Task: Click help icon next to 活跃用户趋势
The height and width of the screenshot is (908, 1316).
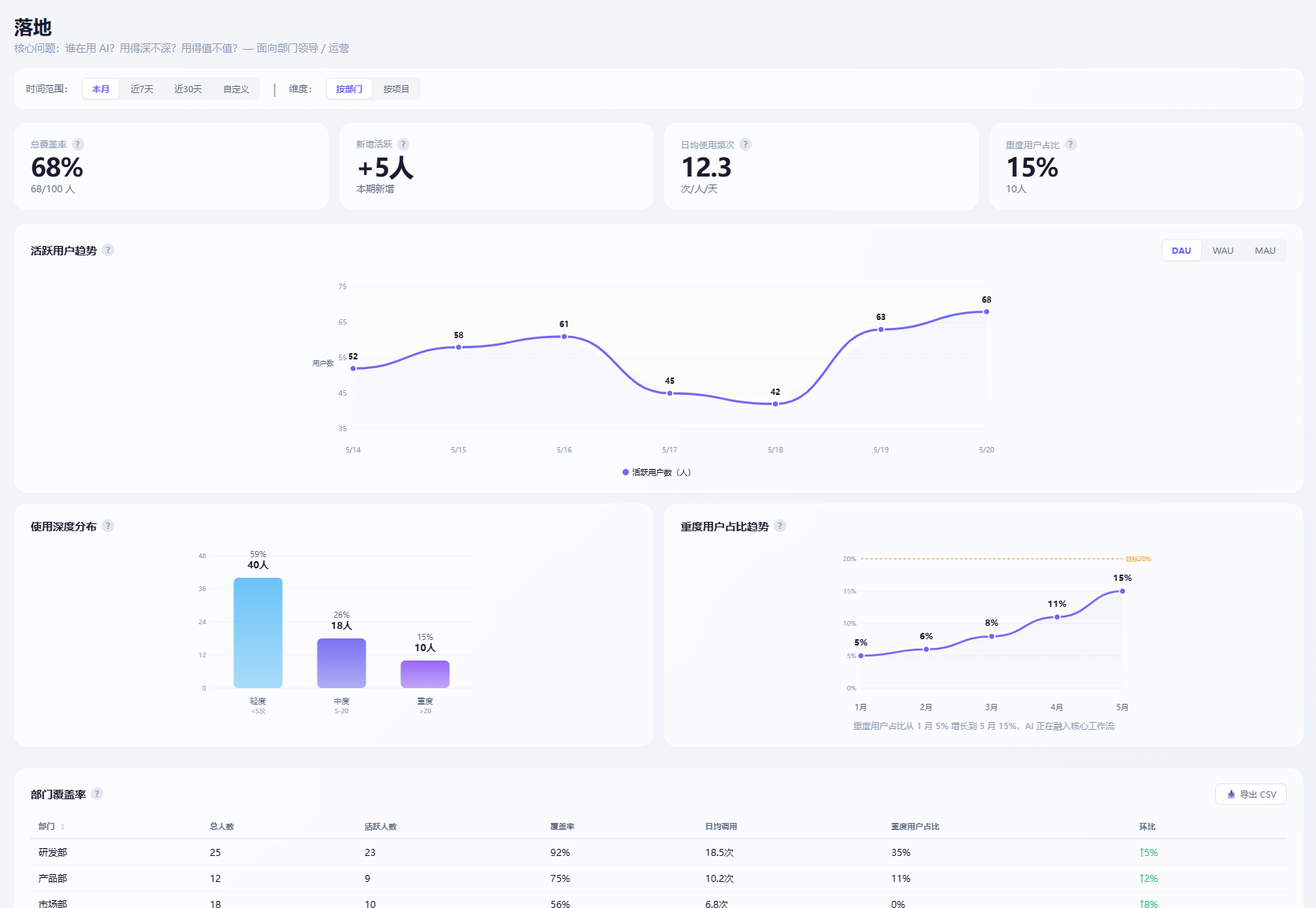Action: [108, 250]
